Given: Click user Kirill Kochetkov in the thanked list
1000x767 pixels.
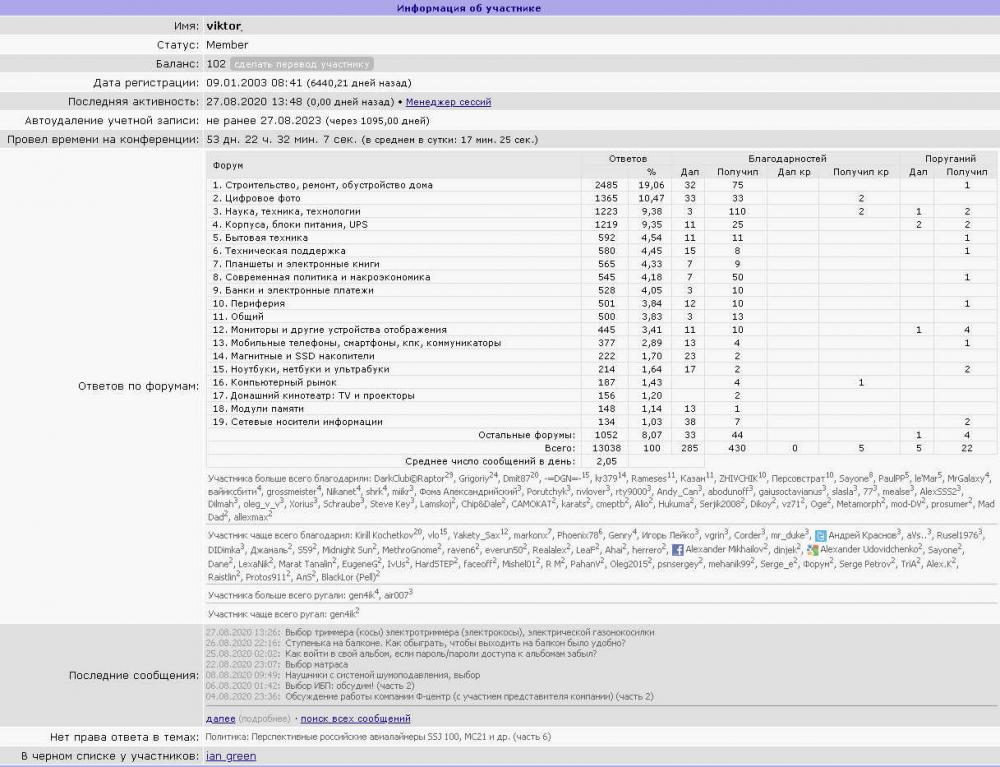Looking at the screenshot, I should coord(384,536).
